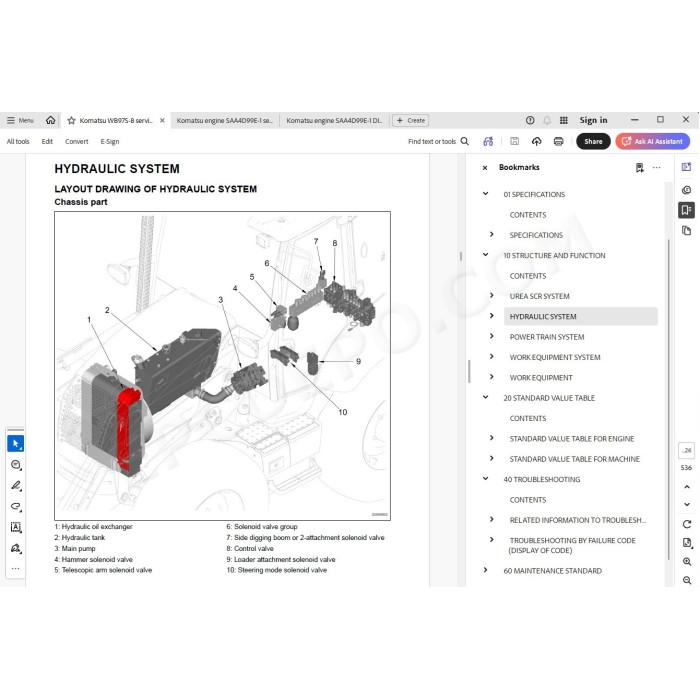Click the zoom out icon

[687, 580]
